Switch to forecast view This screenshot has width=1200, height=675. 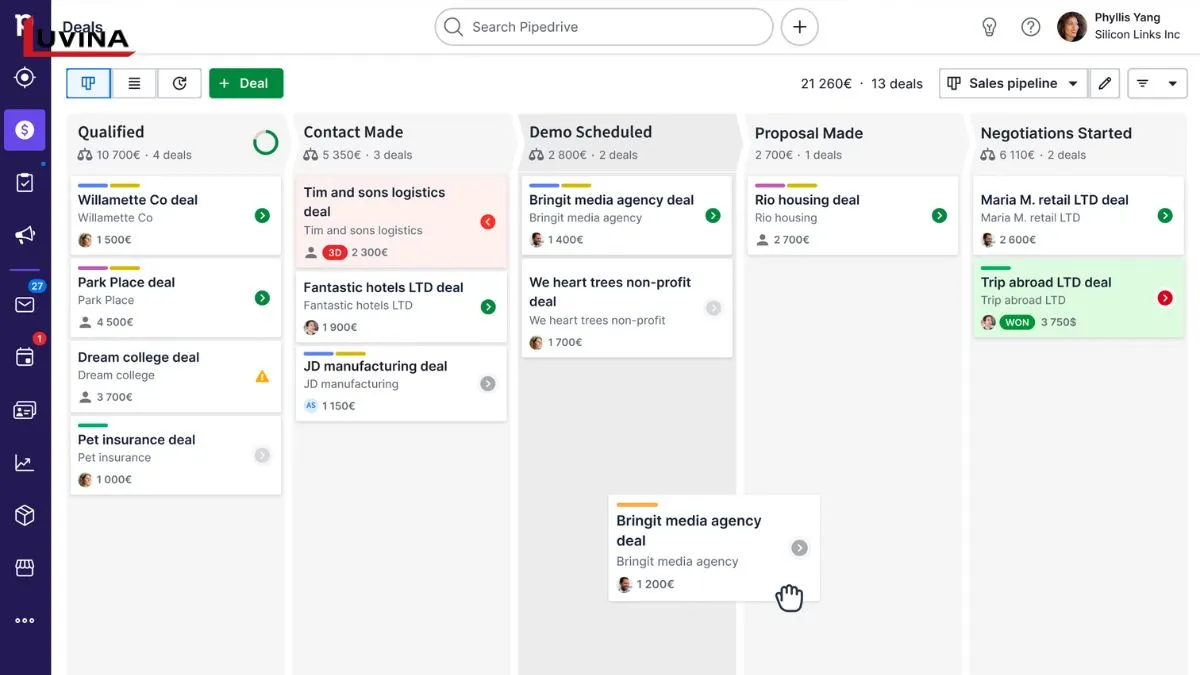(x=179, y=84)
